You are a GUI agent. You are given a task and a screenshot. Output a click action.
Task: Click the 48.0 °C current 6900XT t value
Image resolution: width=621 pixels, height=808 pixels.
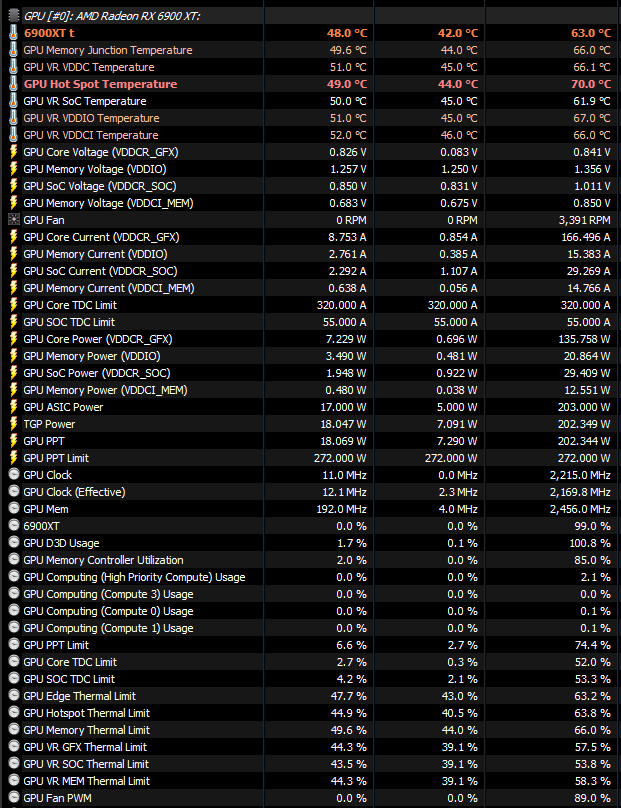click(347, 33)
